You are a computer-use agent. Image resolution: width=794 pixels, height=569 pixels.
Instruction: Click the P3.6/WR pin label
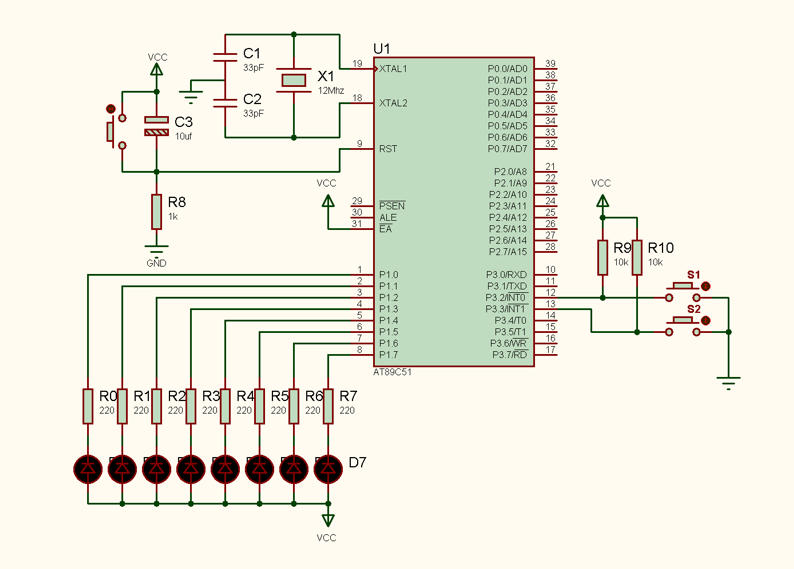[509, 343]
